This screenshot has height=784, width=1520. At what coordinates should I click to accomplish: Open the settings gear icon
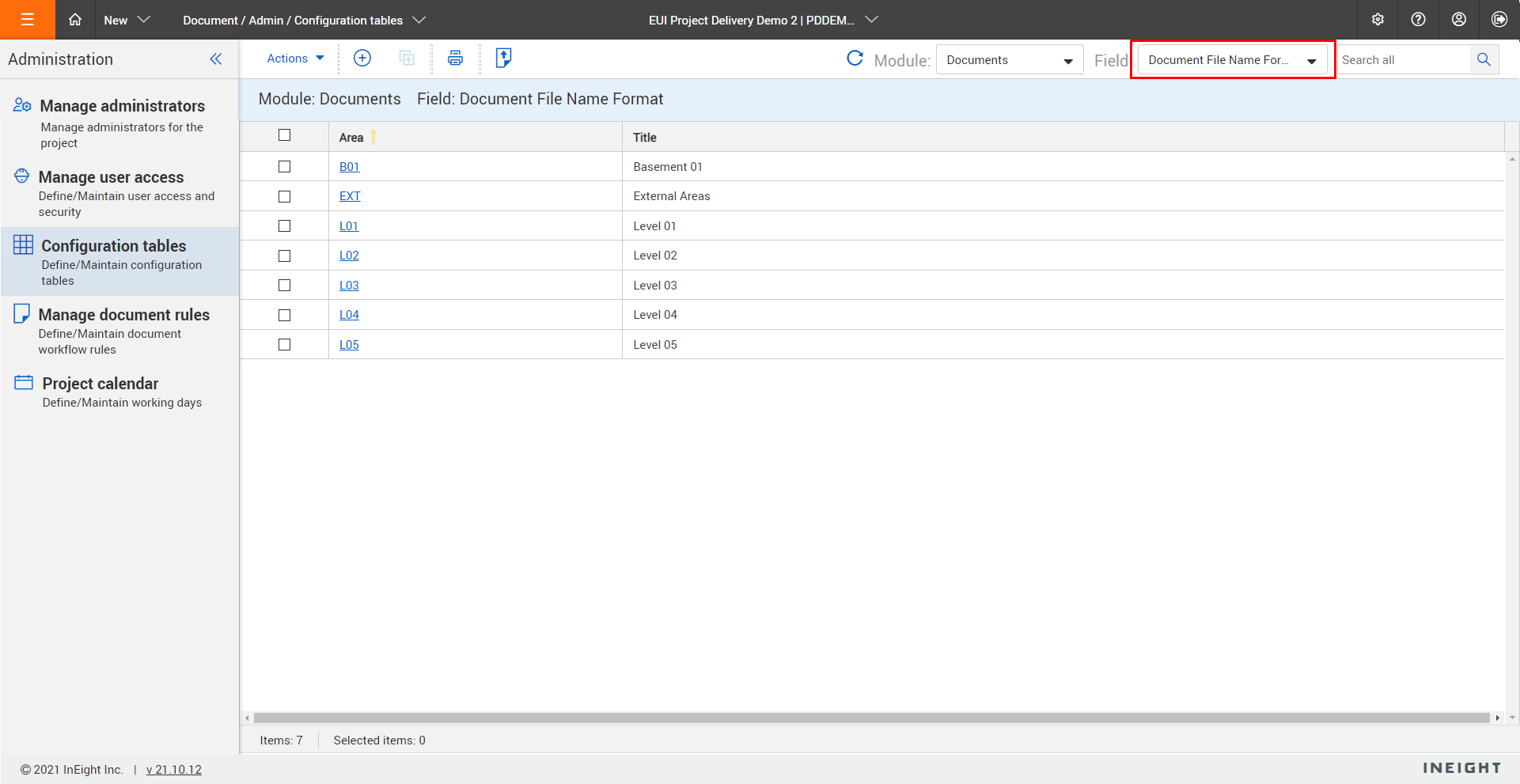pyautogui.click(x=1378, y=20)
